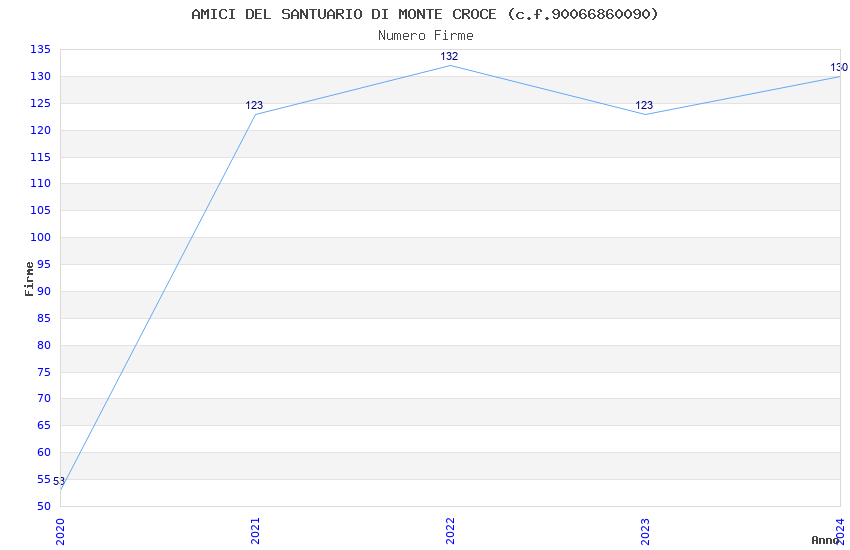850x550 pixels.
Task: Click the data label 130 at year 2024
Action: pos(839,67)
